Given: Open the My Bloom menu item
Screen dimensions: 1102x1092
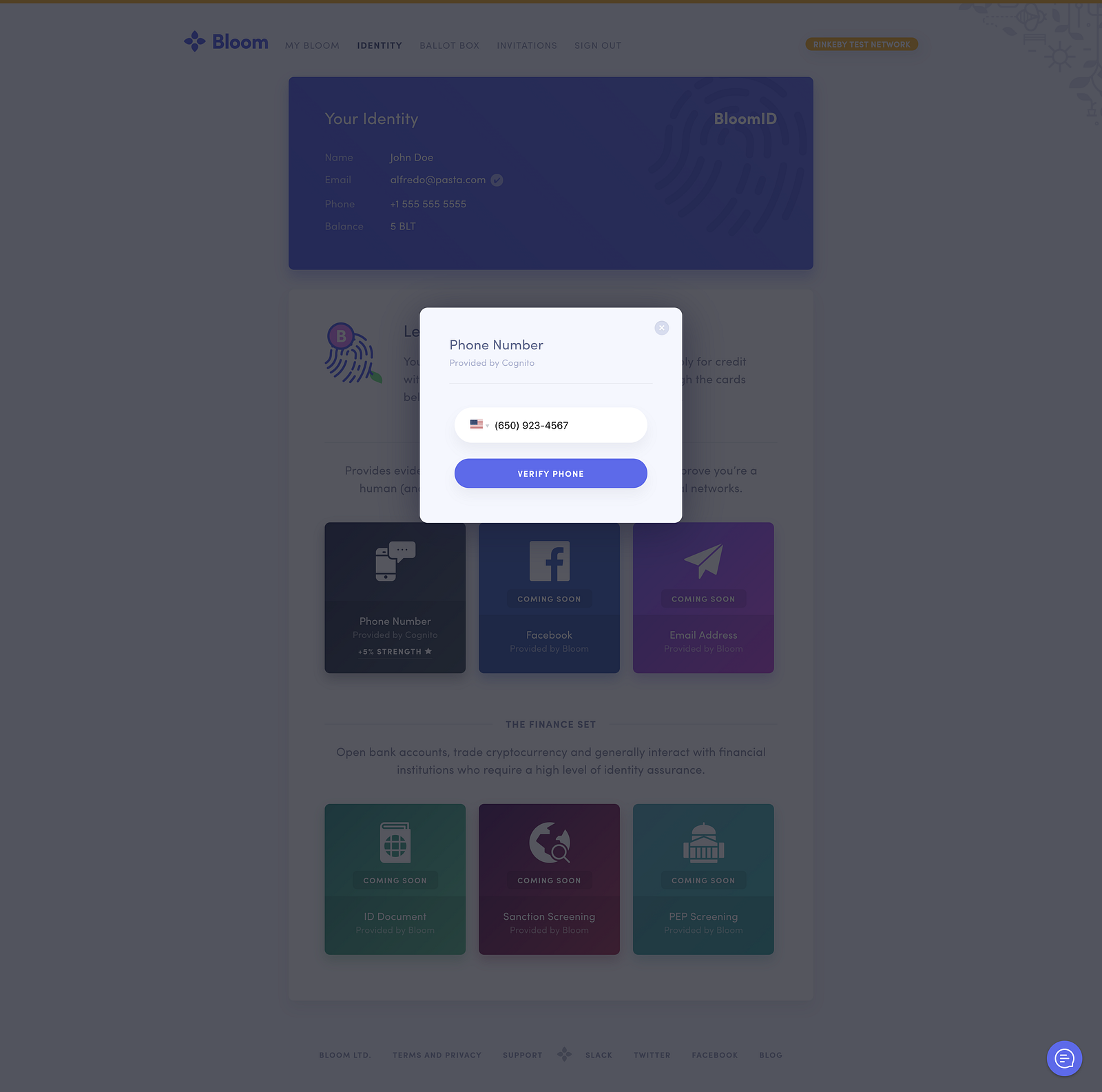Looking at the screenshot, I should [313, 45].
